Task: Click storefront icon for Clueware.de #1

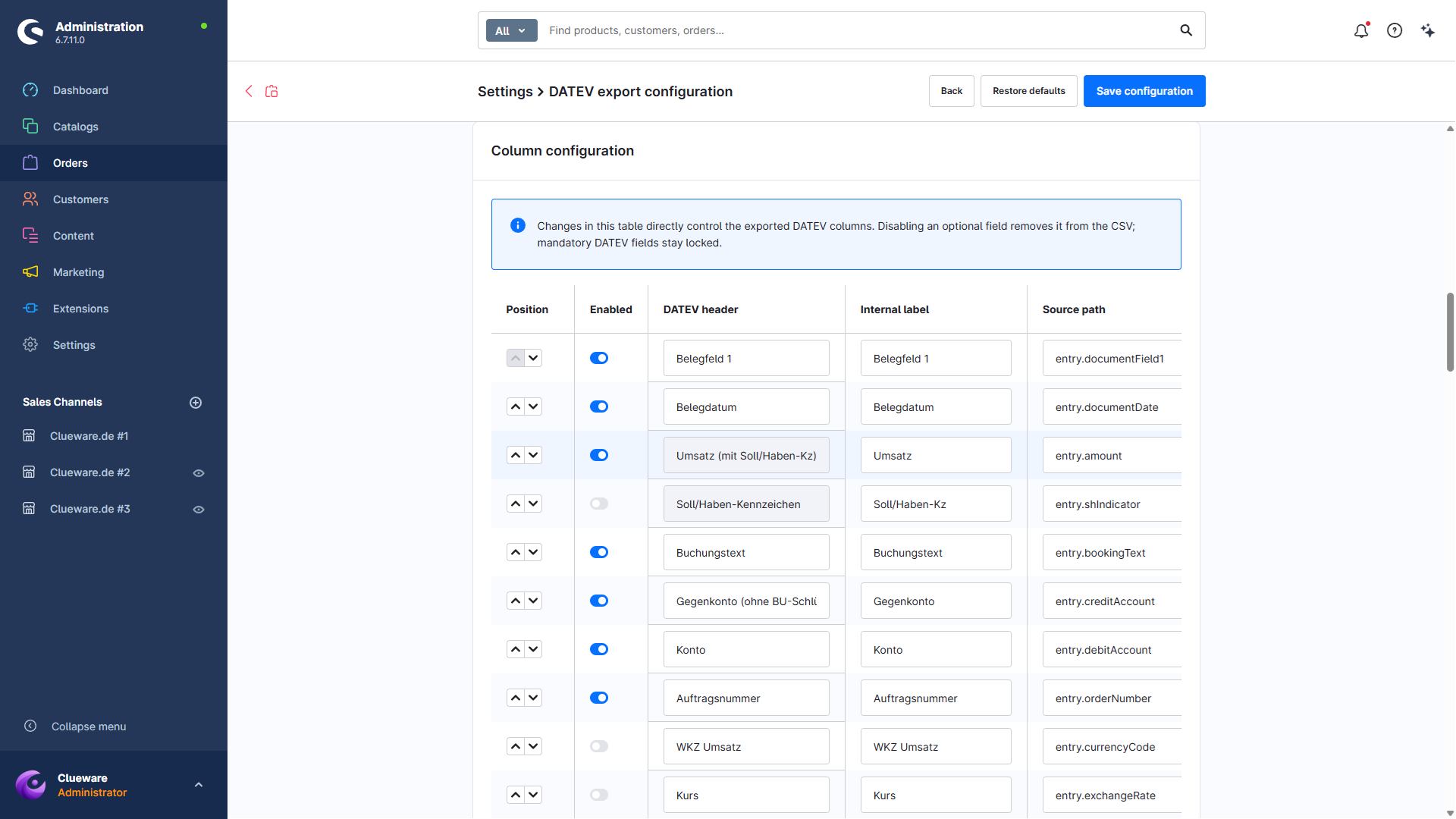Action: point(29,436)
